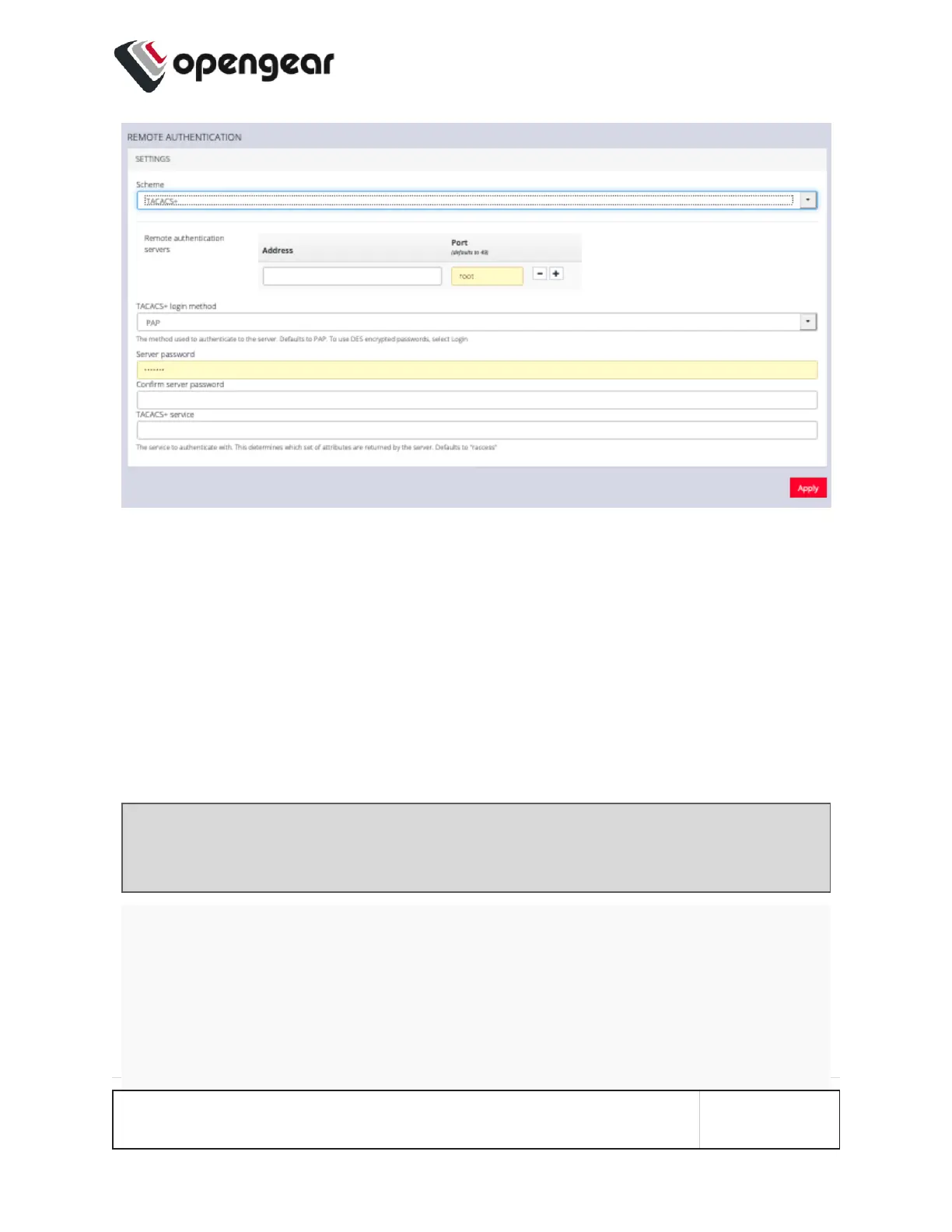Viewport: 952px width, 1232px height.
Task: Click the remote server Address input field
Action: point(352,276)
